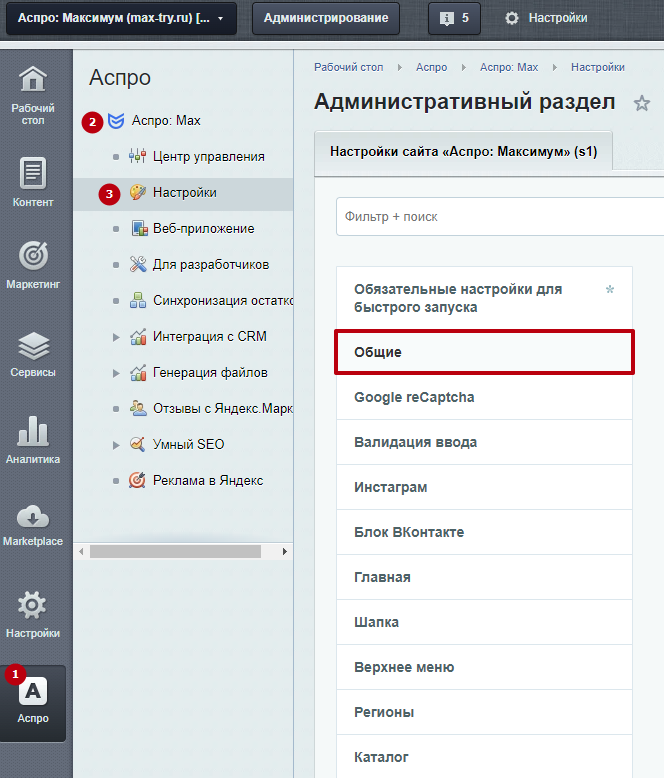Click the tree panel horizontal scrollbar thumb
The width and height of the screenshot is (664, 778).
pos(175,551)
